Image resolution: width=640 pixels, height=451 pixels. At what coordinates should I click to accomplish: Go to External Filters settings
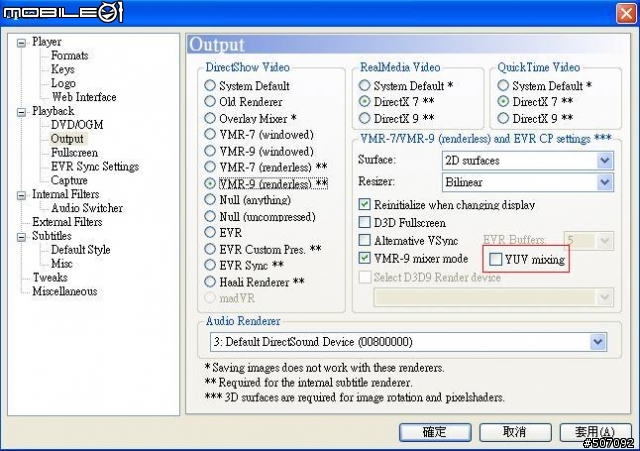pyautogui.click(x=67, y=222)
